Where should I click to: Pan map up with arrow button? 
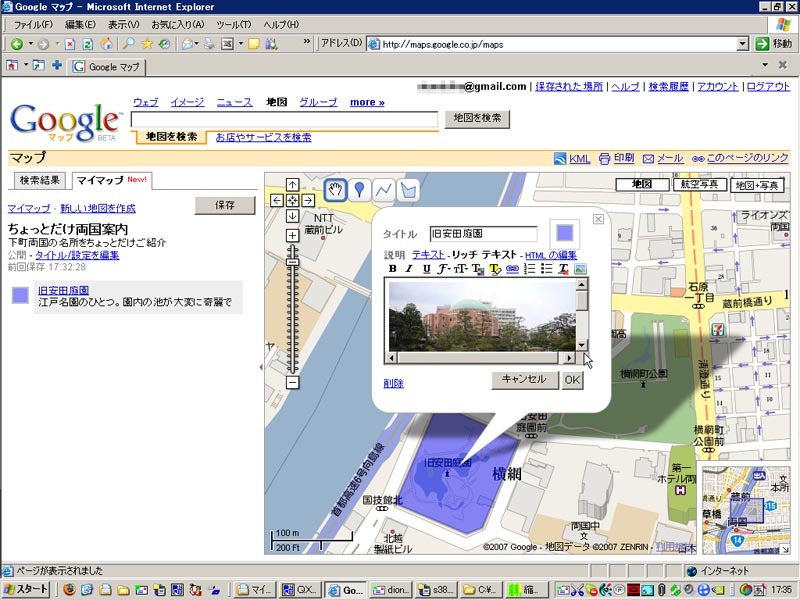[292, 185]
